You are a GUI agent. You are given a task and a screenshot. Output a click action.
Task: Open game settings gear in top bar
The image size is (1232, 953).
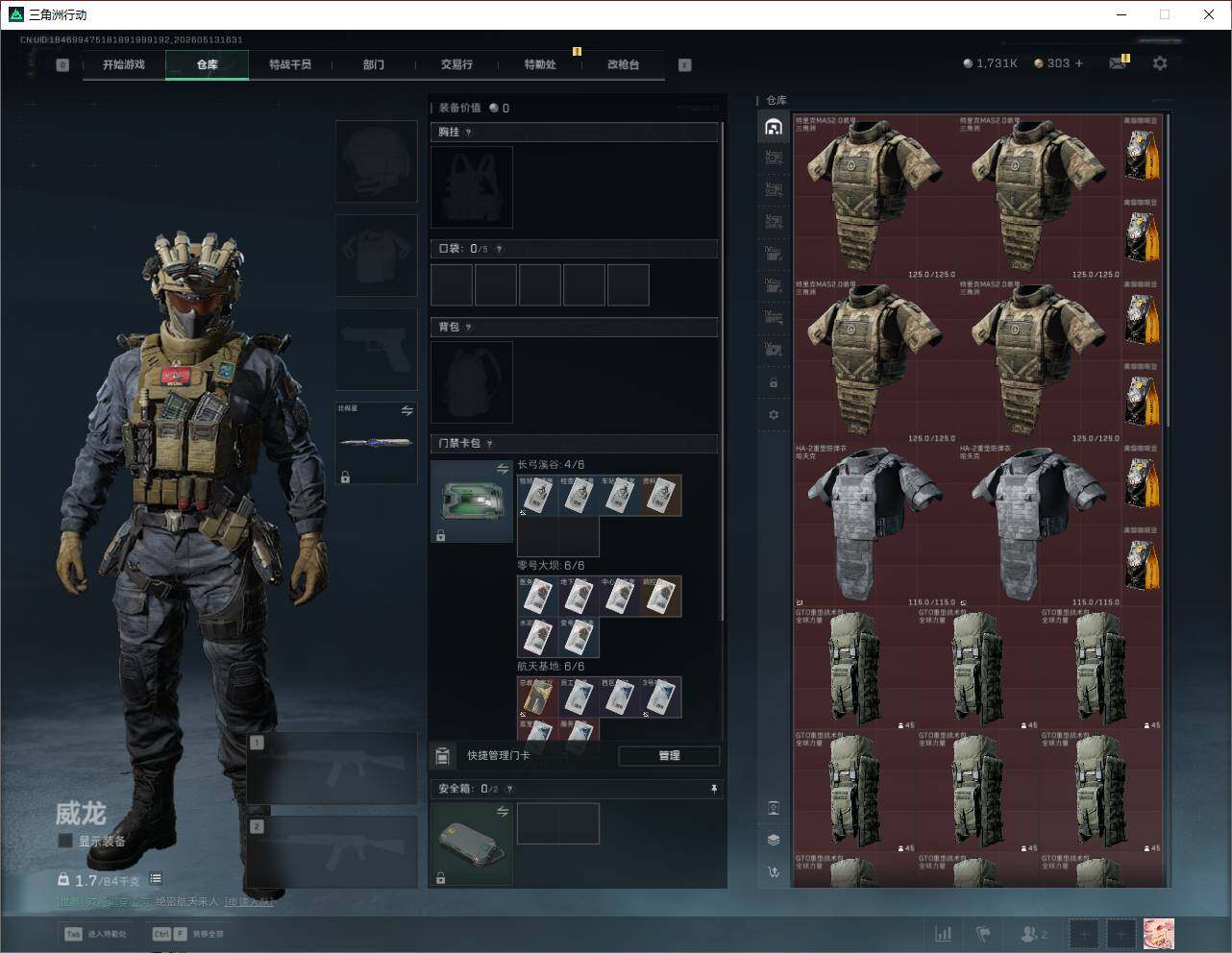pyautogui.click(x=1160, y=63)
